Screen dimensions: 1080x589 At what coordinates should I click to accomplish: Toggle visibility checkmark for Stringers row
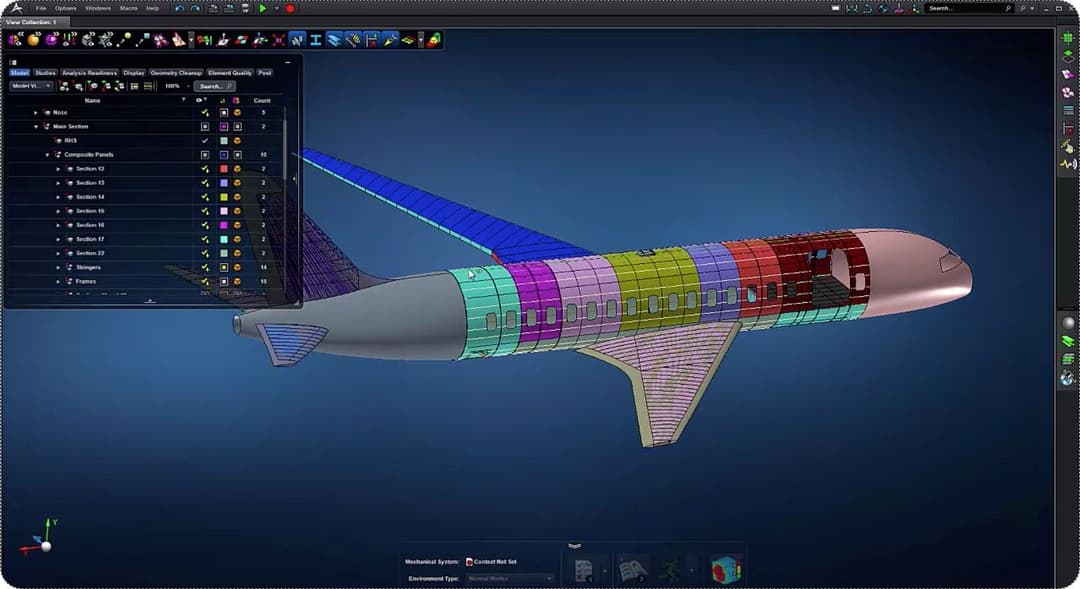pyautogui.click(x=205, y=268)
